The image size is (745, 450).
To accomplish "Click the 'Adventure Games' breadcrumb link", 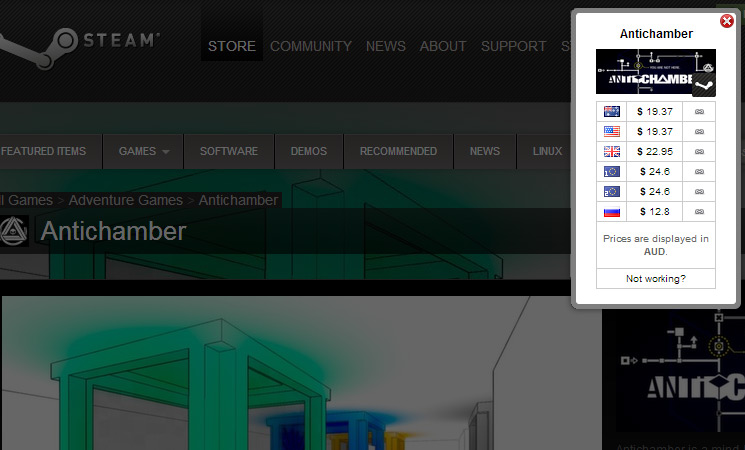I will click(x=125, y=200).
